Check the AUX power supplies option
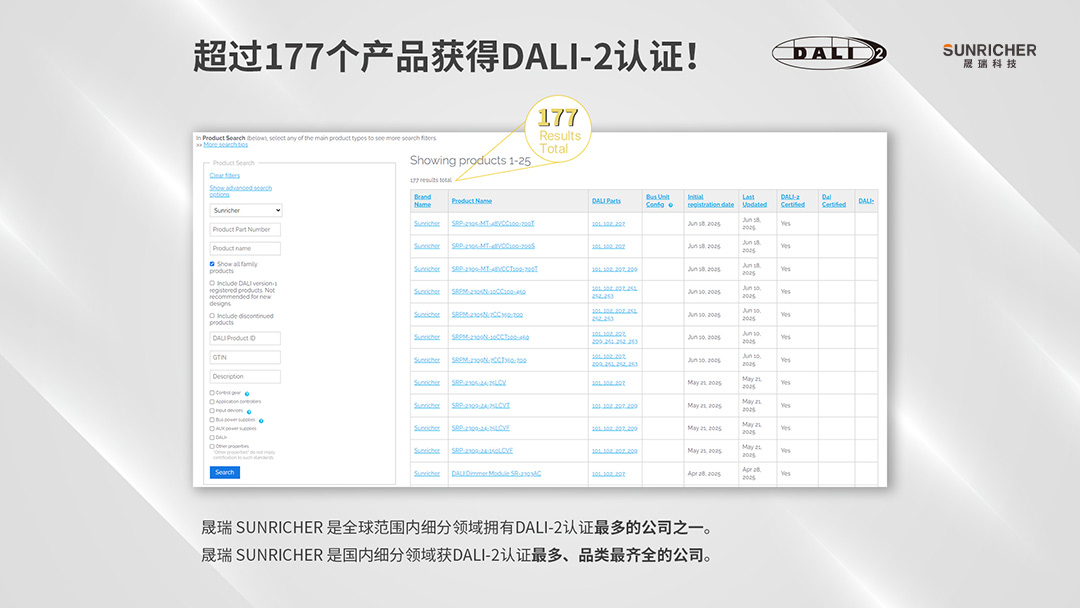The image size is (1080, 608). (212, 429)
